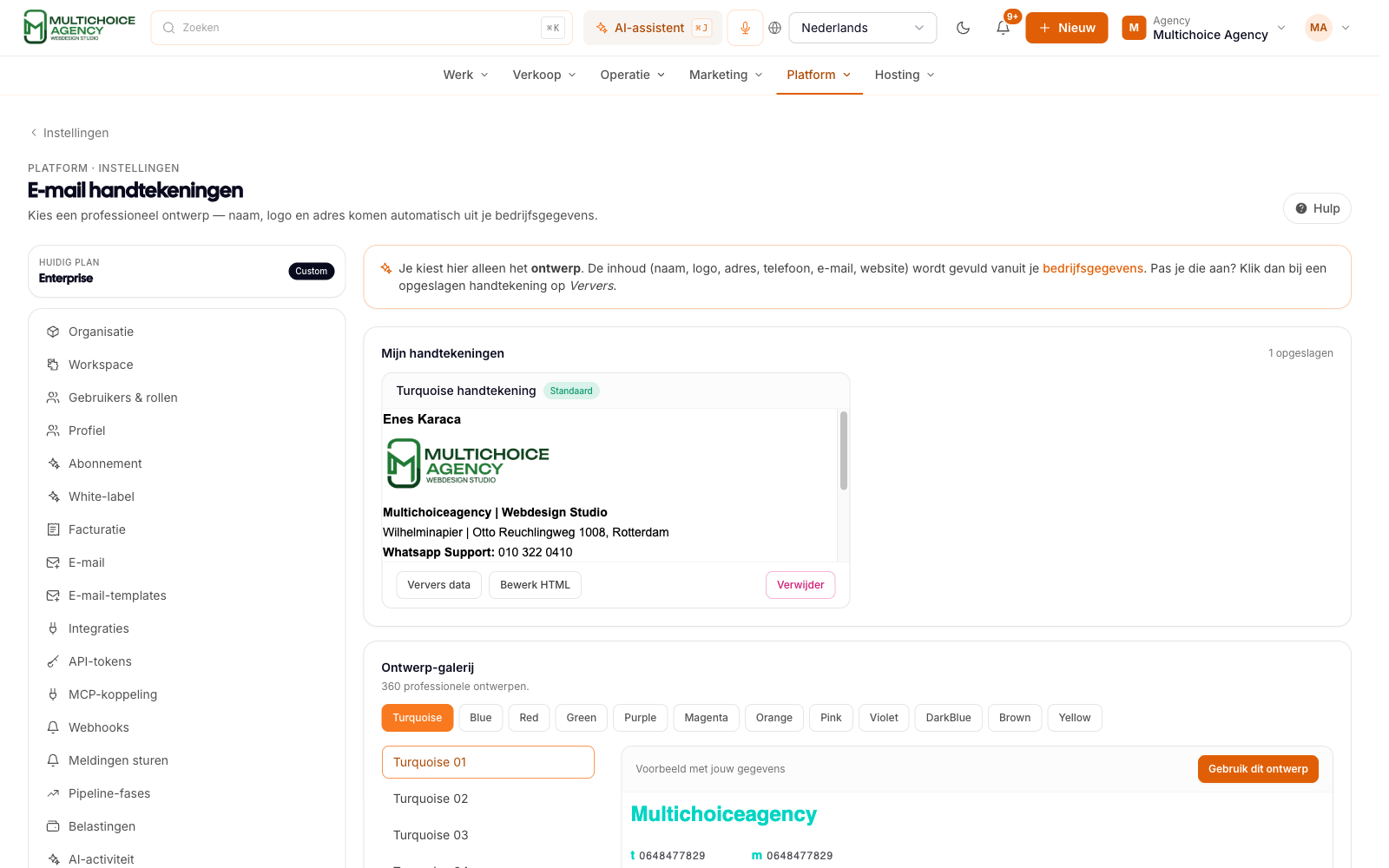Expand the Multichoice Agency account switcher
Image resolution: width=1389 pixels, height=868 pixels.
(1203, 28)
